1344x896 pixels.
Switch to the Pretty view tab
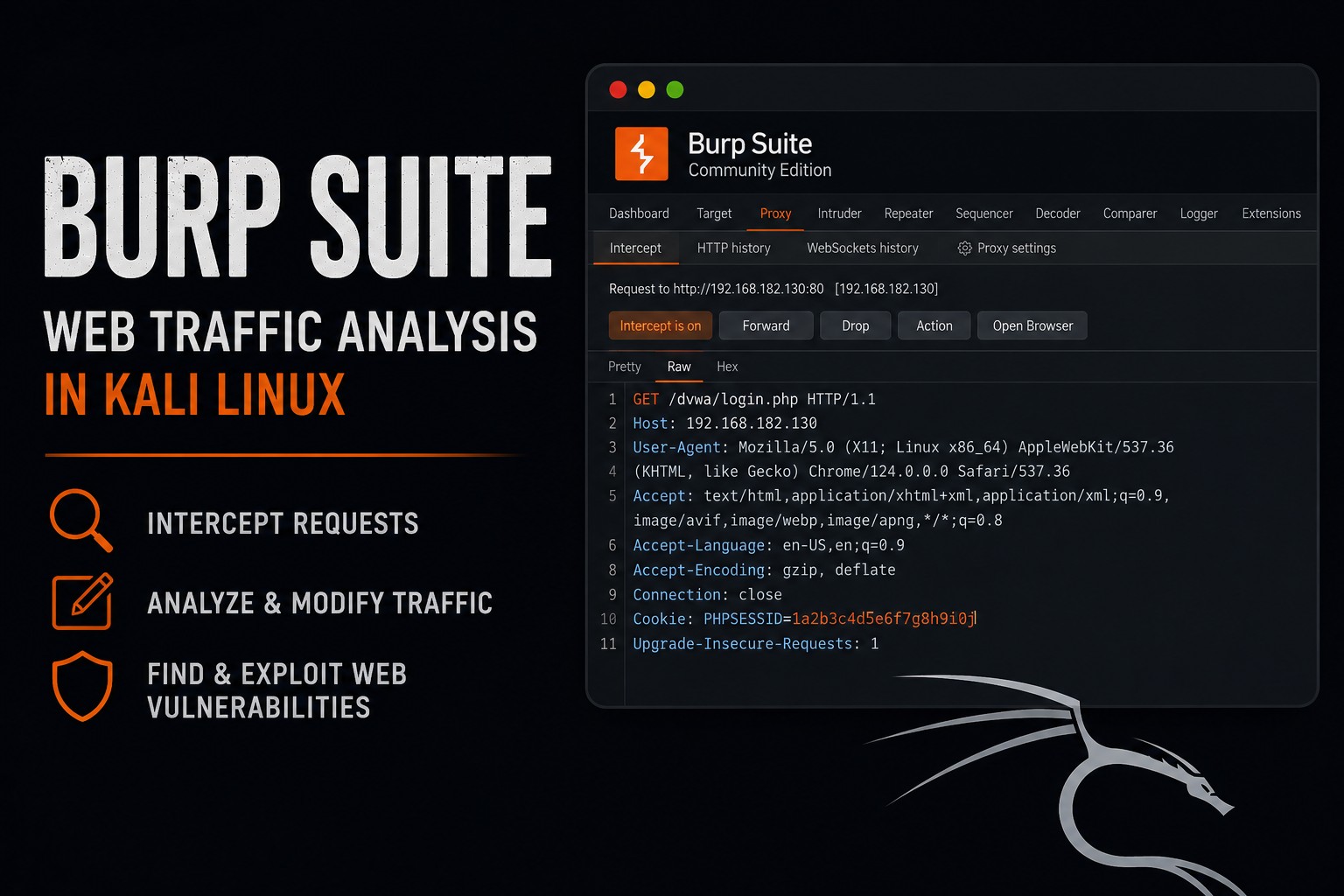pos(625,367)
